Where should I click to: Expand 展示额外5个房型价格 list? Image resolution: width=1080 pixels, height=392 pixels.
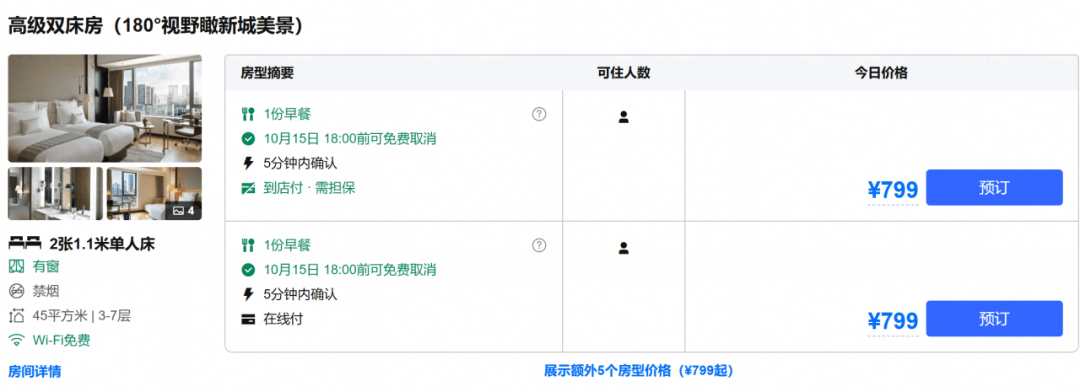pyautogui.click(x=638, y=371)
